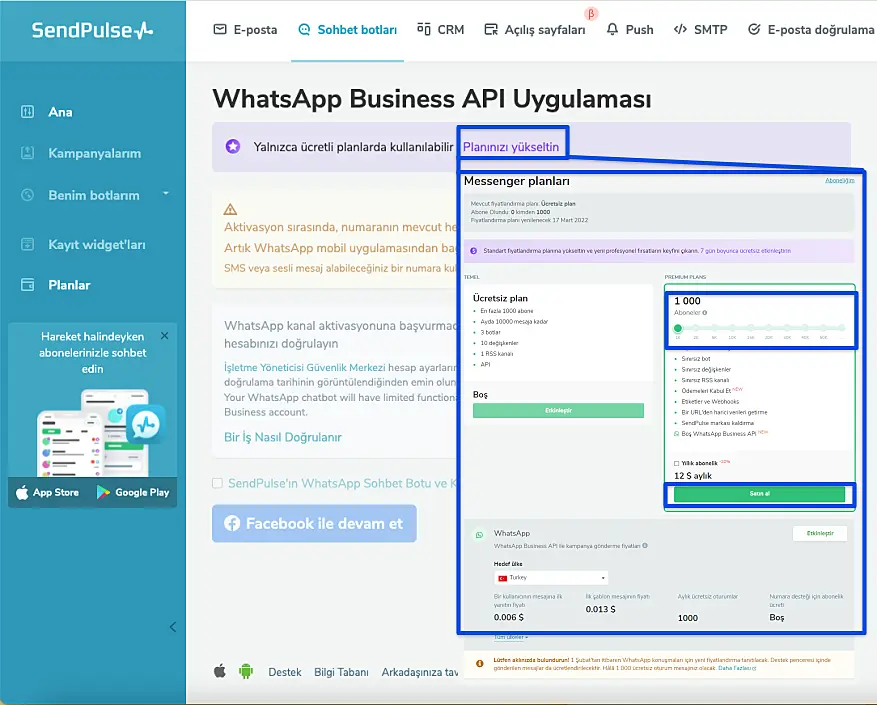Click the Aboneler slider handle

tap(677, 327)
